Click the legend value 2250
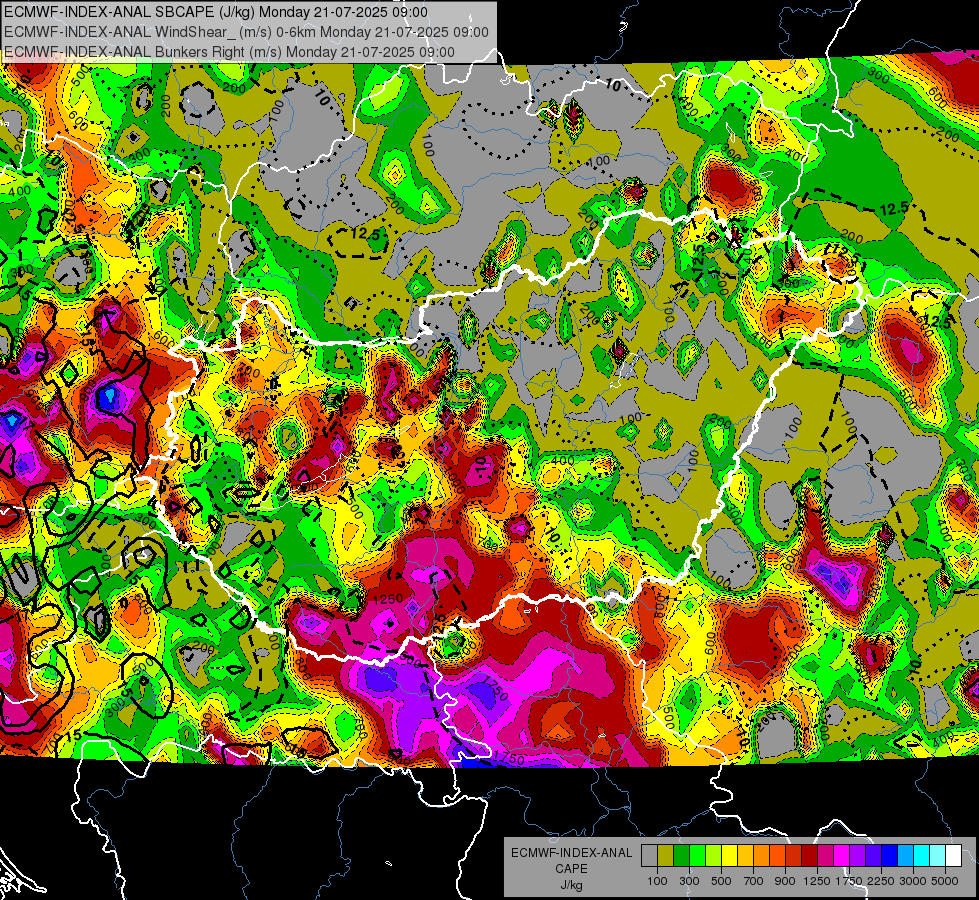This screenshot has height=900, width=979. tap(881, 881)
